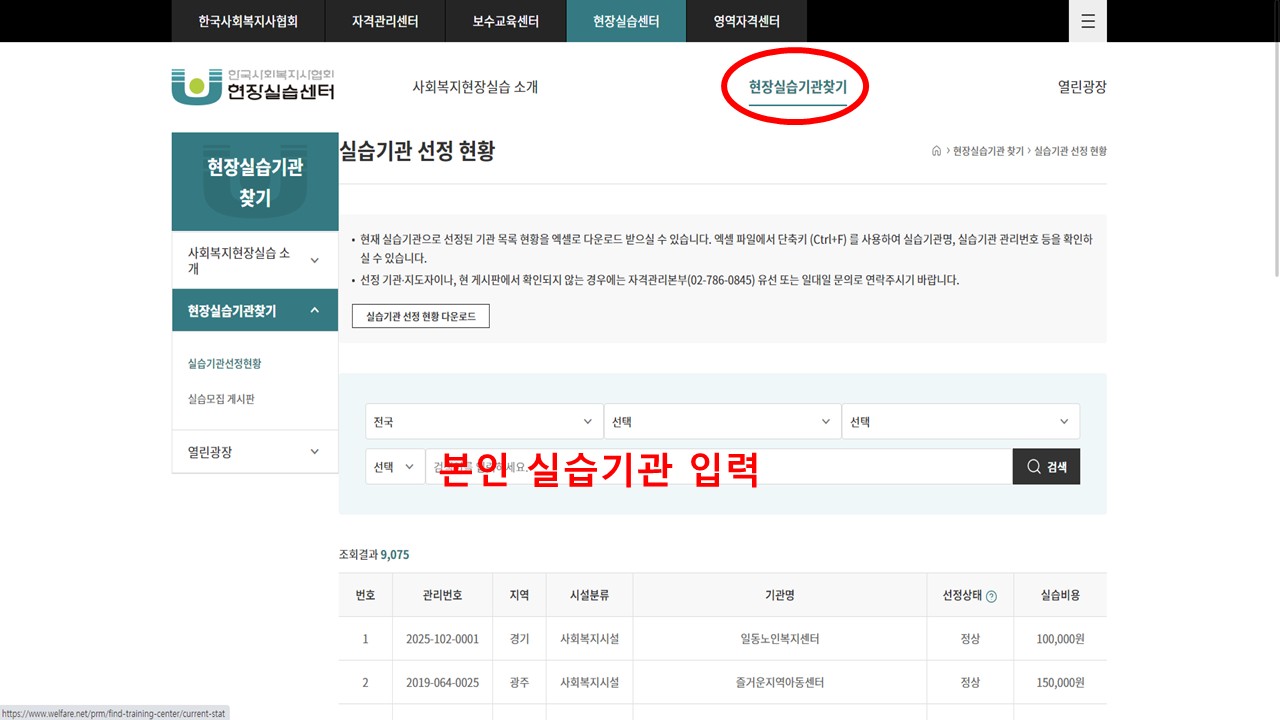Open the middle 선택 dropdown
The image size is (1280, 720).
(x=721, y=422)
